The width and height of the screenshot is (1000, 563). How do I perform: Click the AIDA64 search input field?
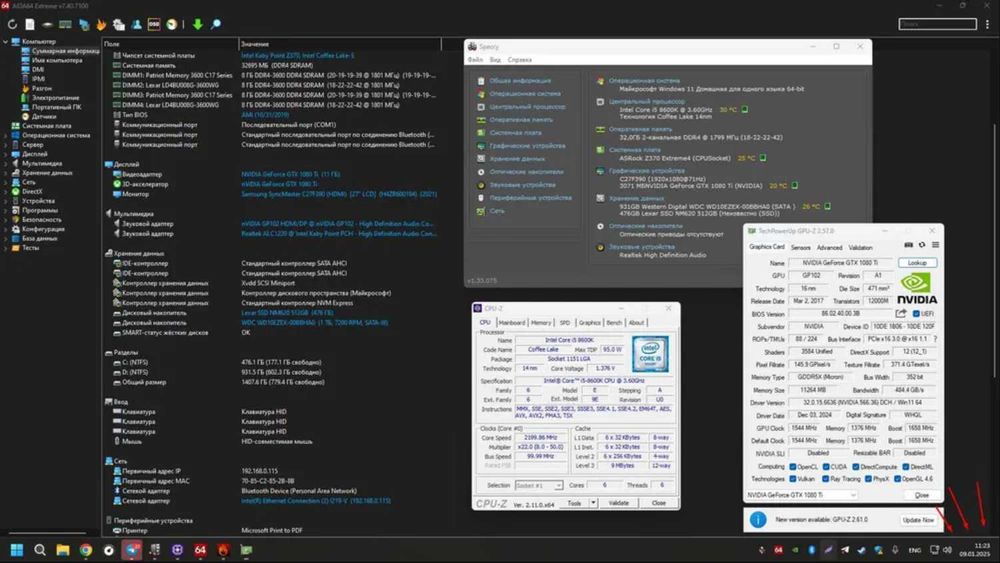(938, 24)
